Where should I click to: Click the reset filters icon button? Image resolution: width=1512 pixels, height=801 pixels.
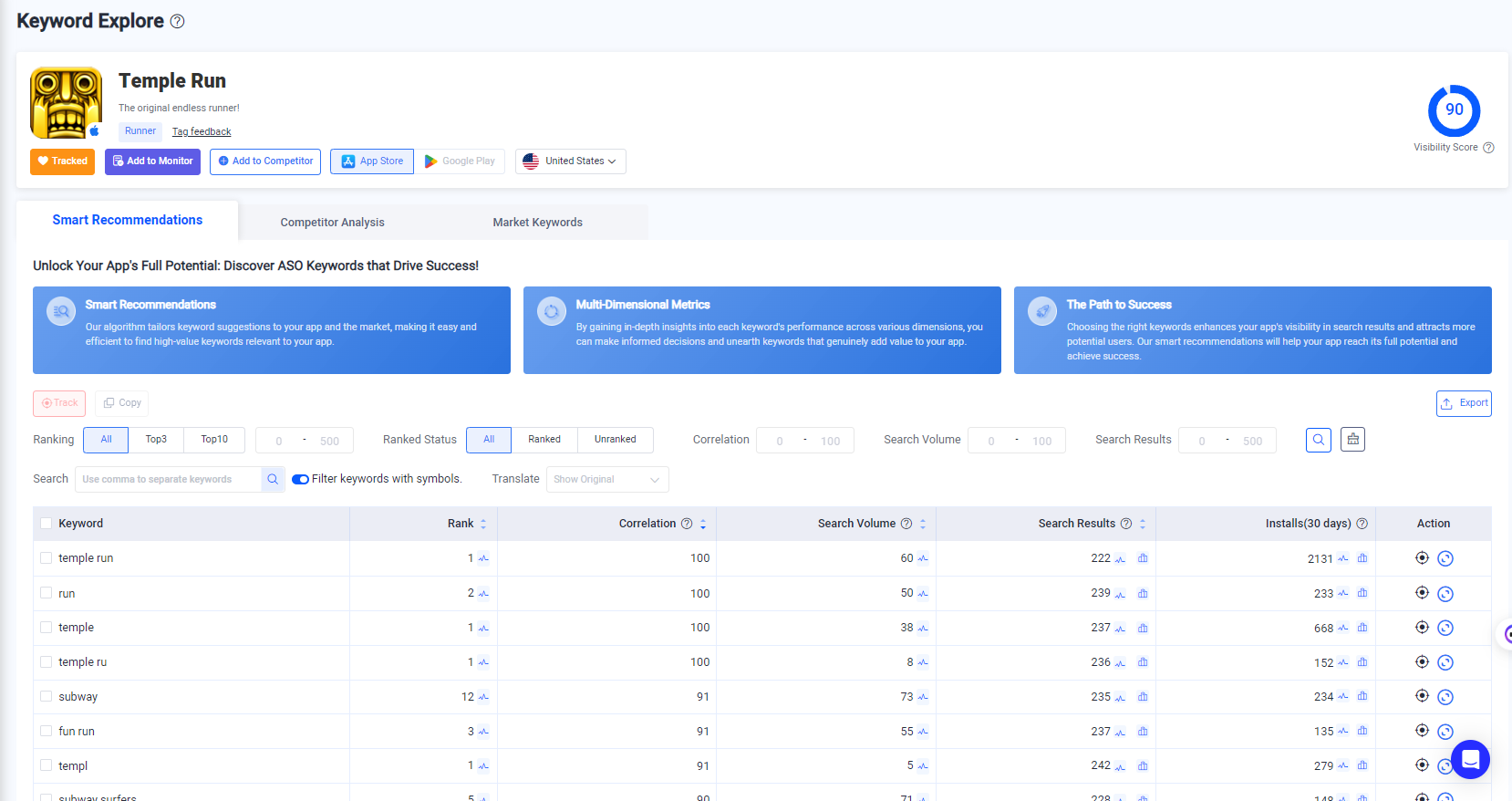coord(1353,440)
